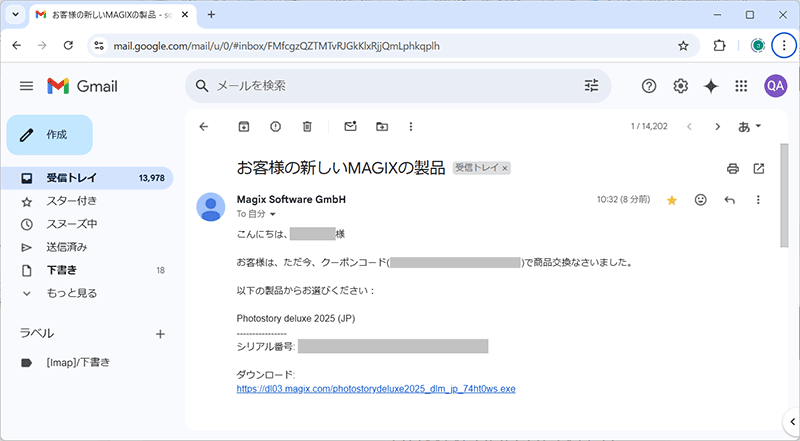Viewport: 800px width, 441px height.
Task: Unstar the message with yellow star
Action: pyautogui.click(x=672, y=200)
